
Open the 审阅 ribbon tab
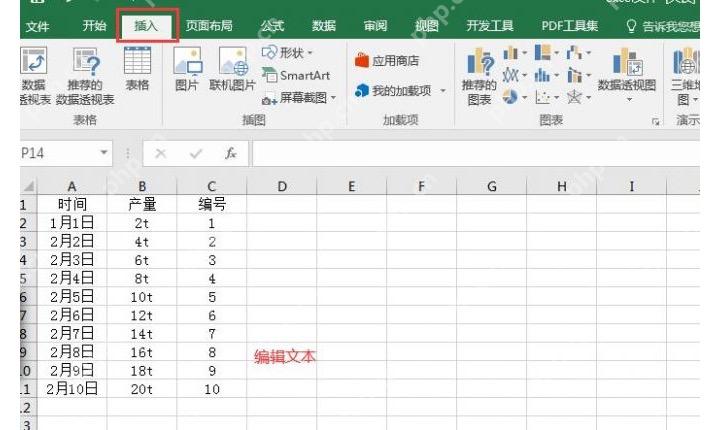pos(376,25)
